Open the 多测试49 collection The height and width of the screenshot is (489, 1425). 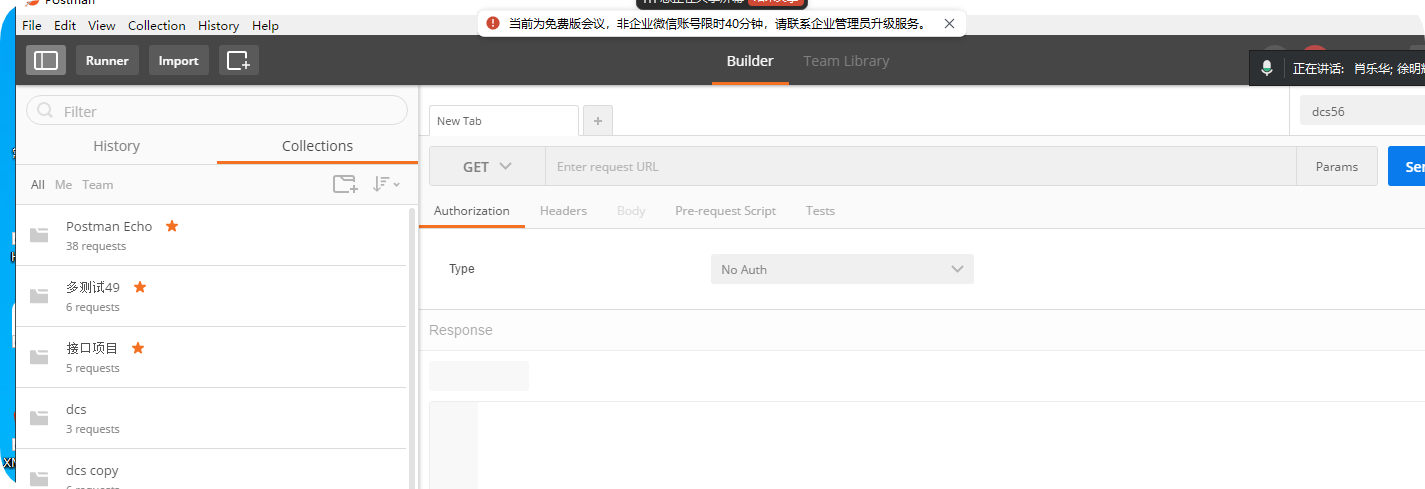click(211, 296)
